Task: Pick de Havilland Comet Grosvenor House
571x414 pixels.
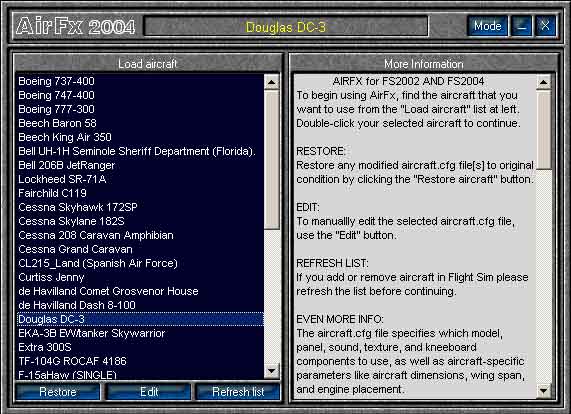Action: coord(140,291)
